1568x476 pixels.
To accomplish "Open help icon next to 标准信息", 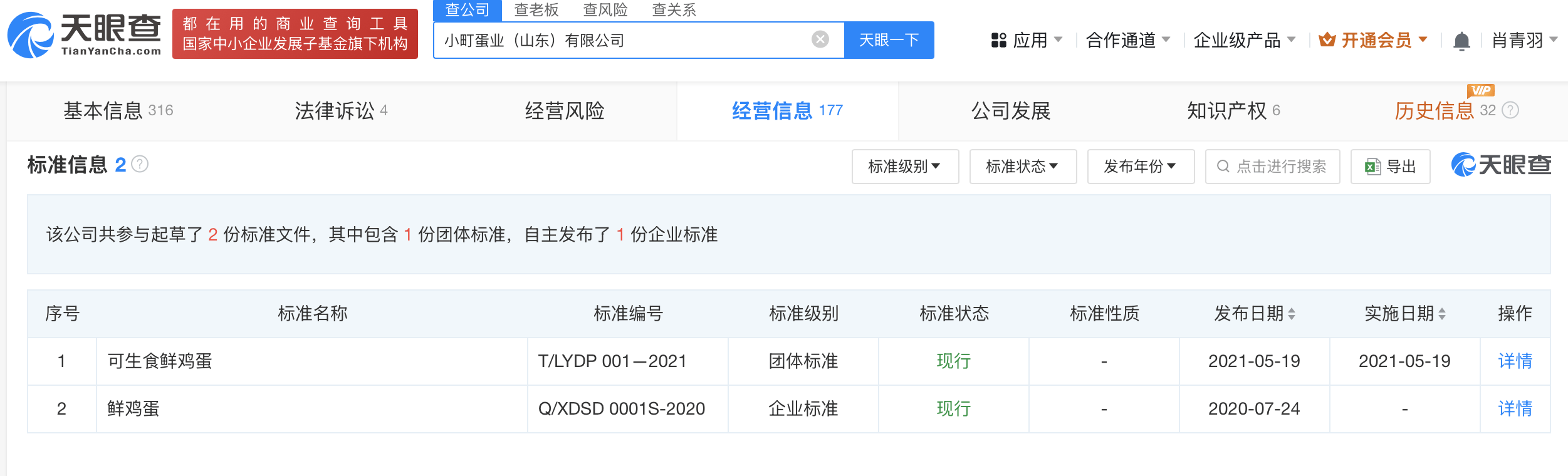I will pos(140,164).
